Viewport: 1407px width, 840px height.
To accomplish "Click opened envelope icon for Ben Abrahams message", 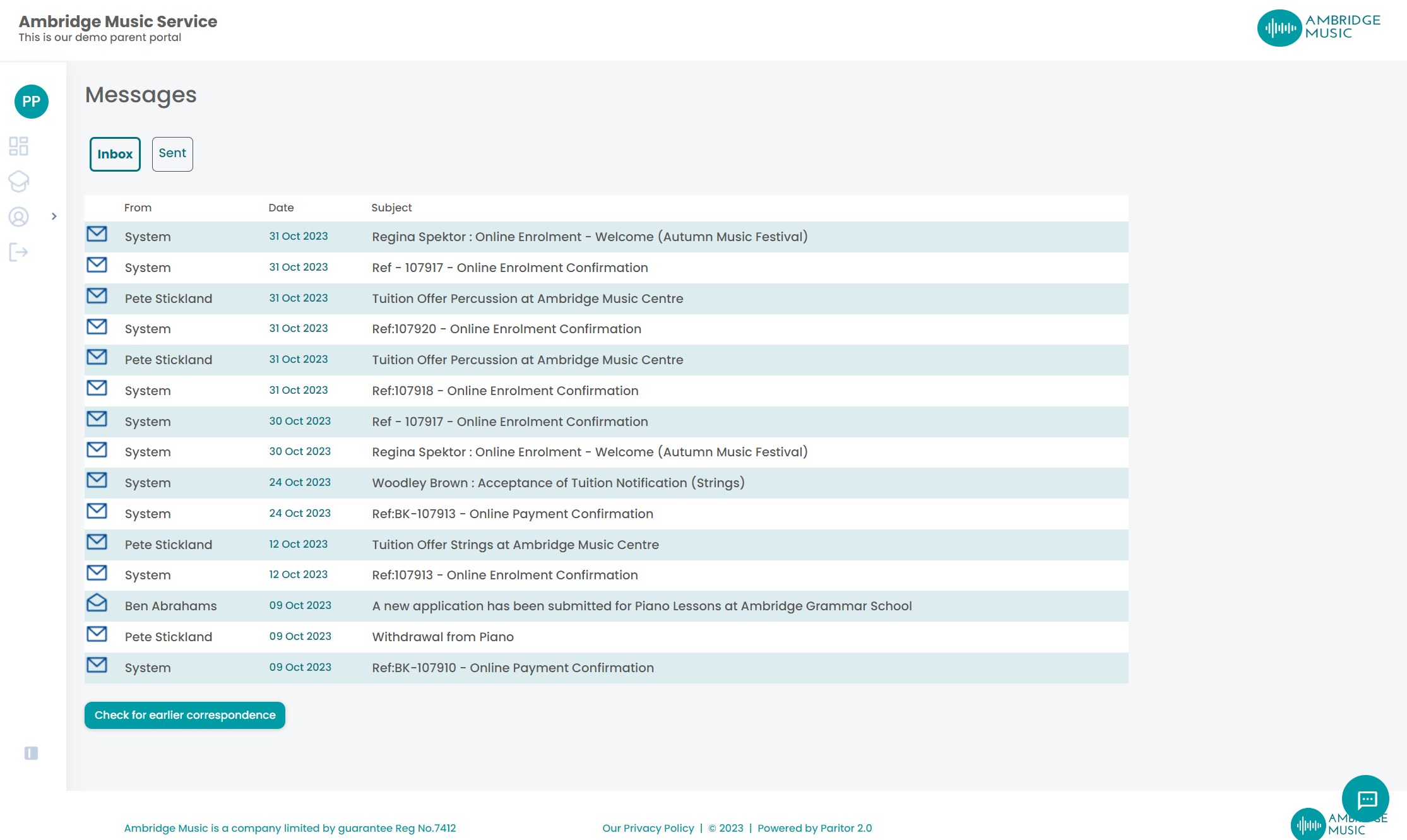I will click(x=97, y=603).
